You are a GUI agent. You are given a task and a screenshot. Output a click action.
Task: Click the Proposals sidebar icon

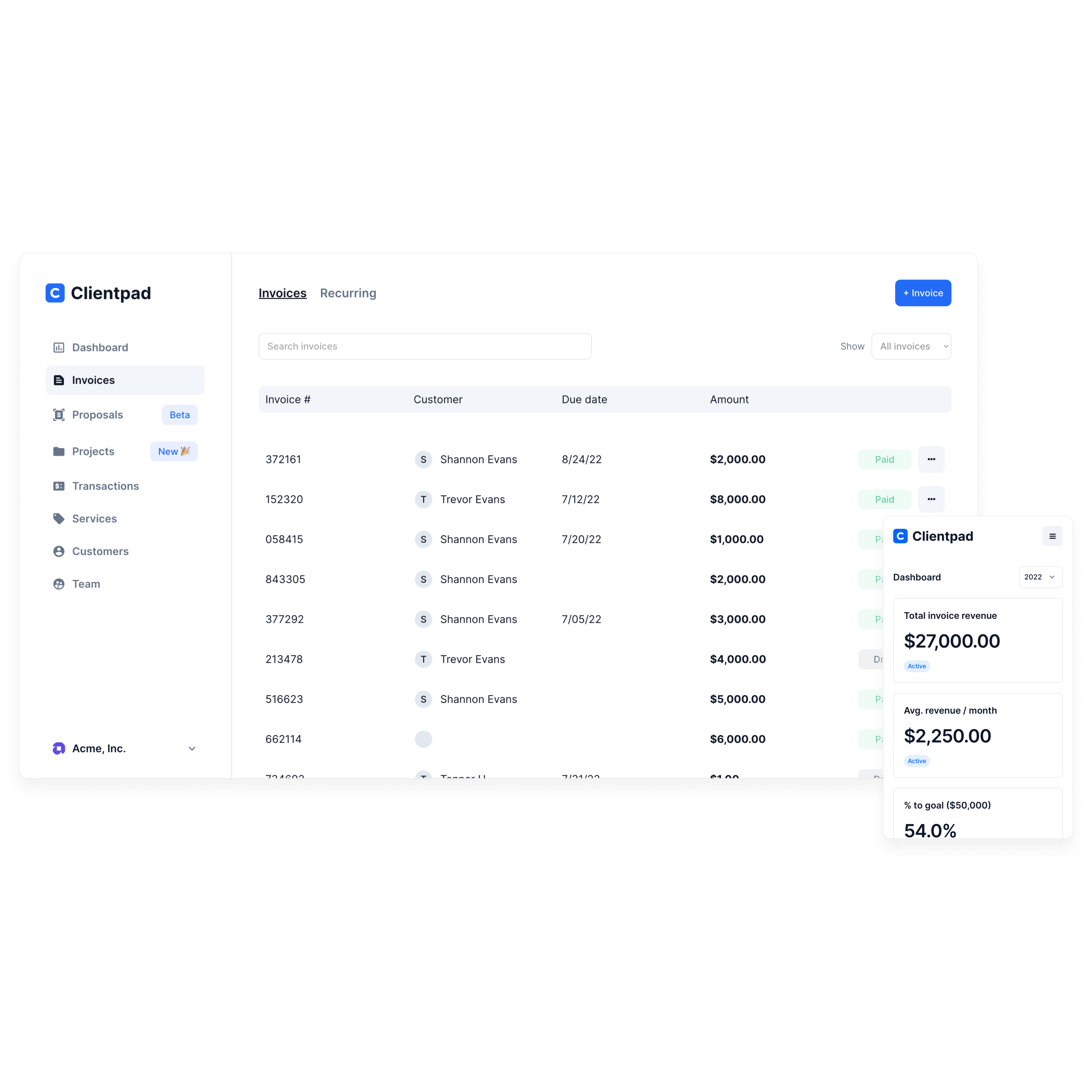pyautogui.click(x=58, y=414)
